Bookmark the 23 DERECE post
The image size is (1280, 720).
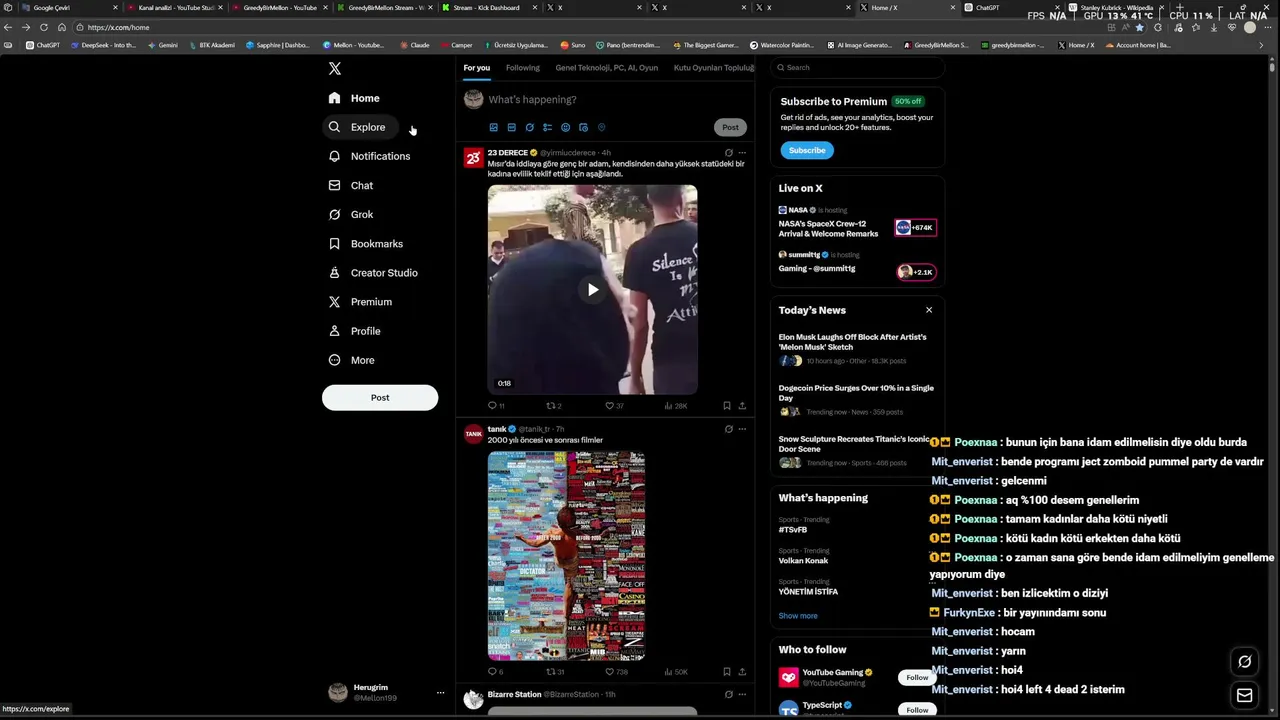point(727,406)
